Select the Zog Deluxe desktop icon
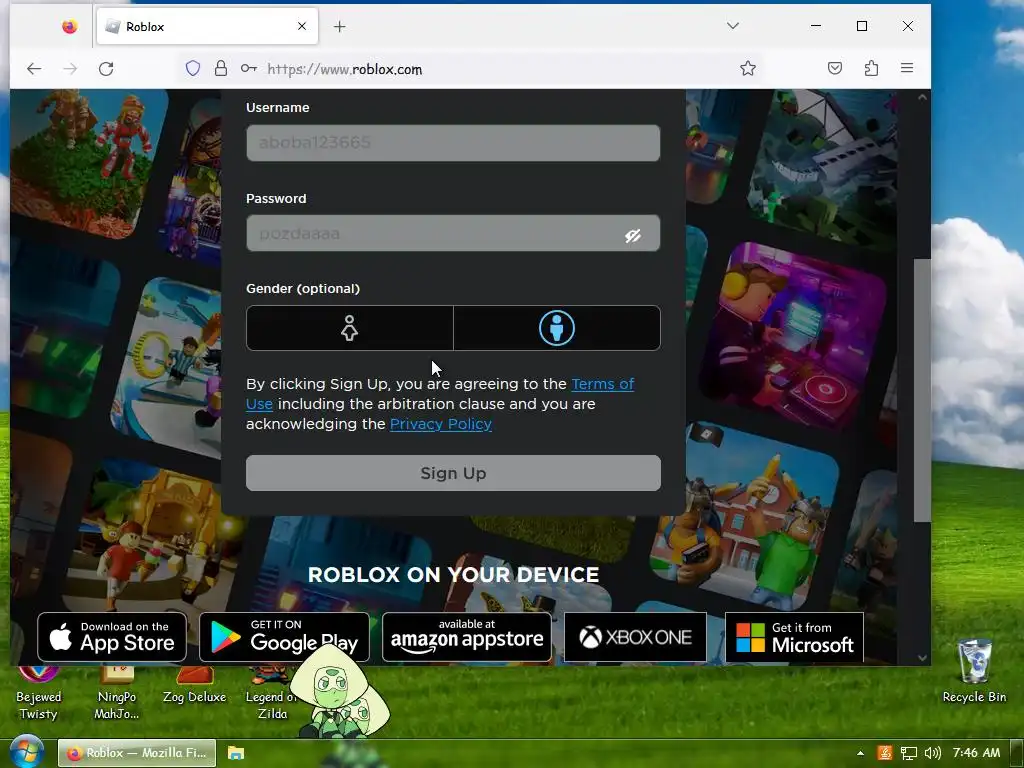This screenshot has width=1024, height=768. coord(195,686)
